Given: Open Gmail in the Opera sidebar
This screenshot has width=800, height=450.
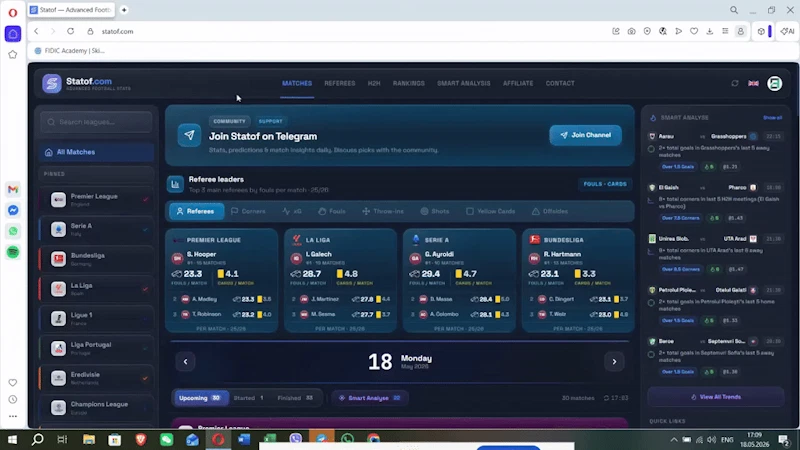Looking at the screenshot, I should [13, 189].
